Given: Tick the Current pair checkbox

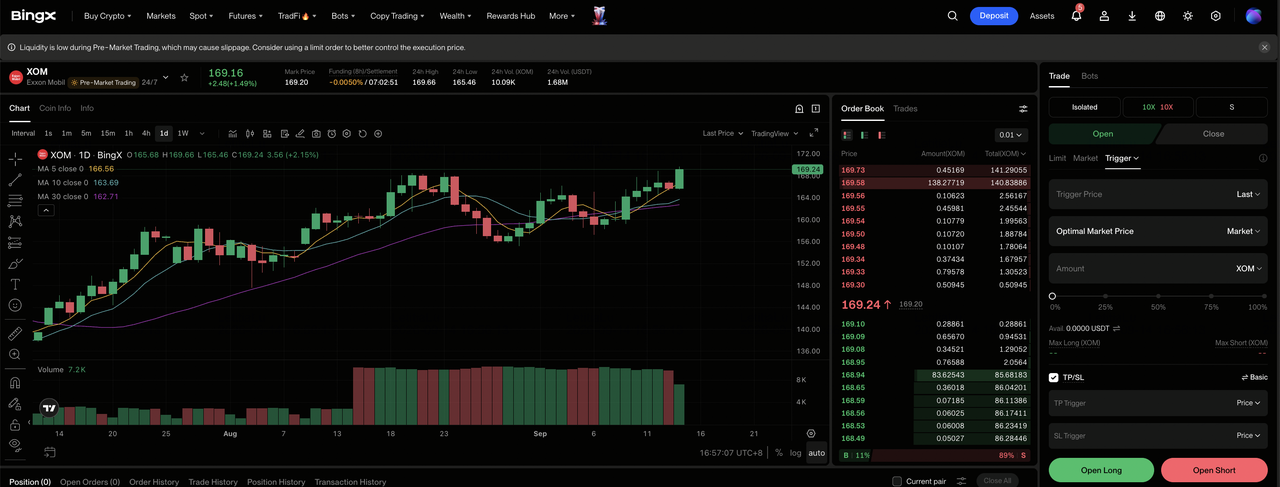Looking at the screenshot, I should pyautogui.click(x=897, y=481).
